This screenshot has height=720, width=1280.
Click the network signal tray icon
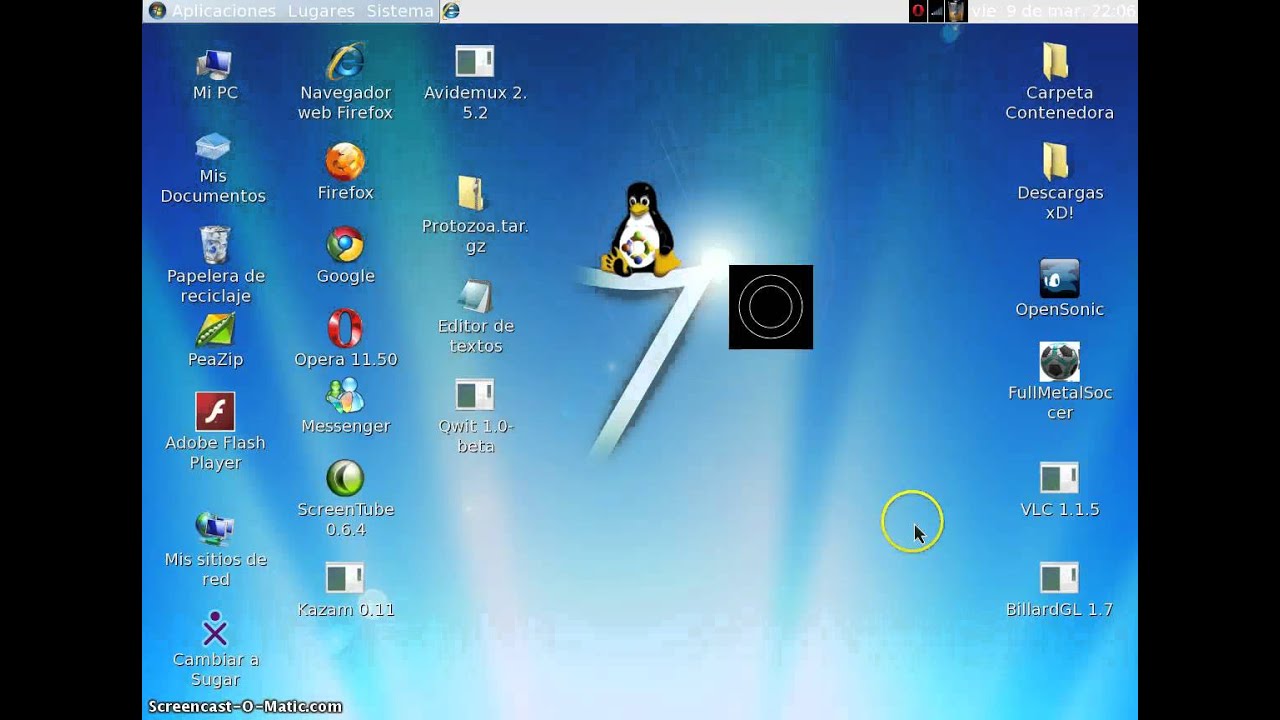[x=937, y=11]
